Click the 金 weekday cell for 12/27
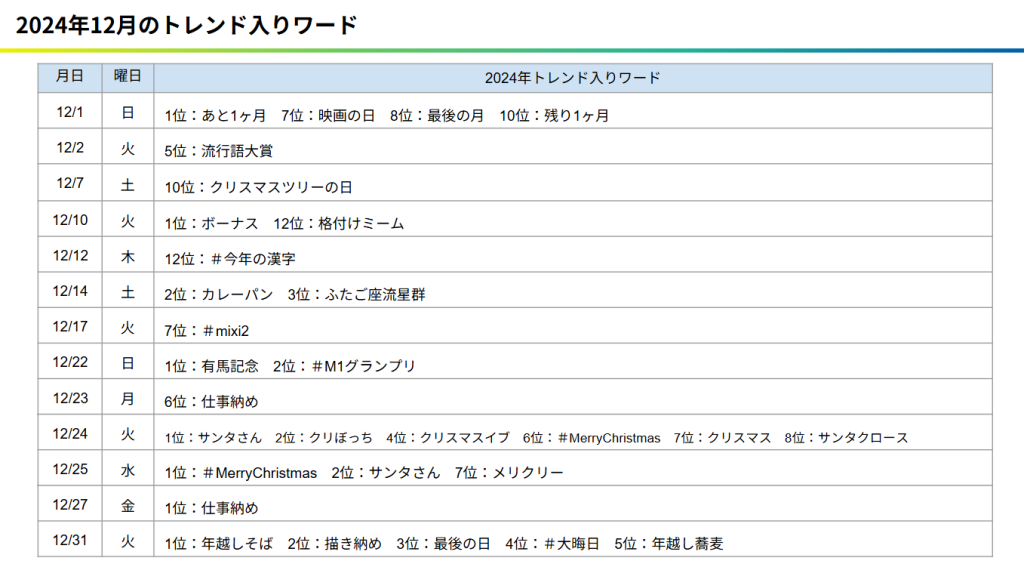Viewport: 1024px width, 564px height. coord(128,506)
